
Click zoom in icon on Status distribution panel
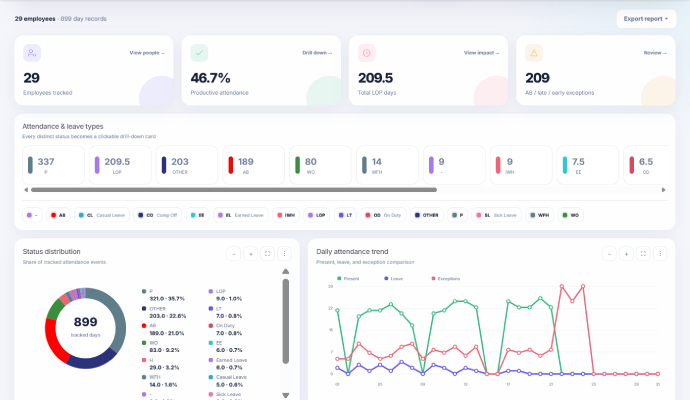pos(250,254)
